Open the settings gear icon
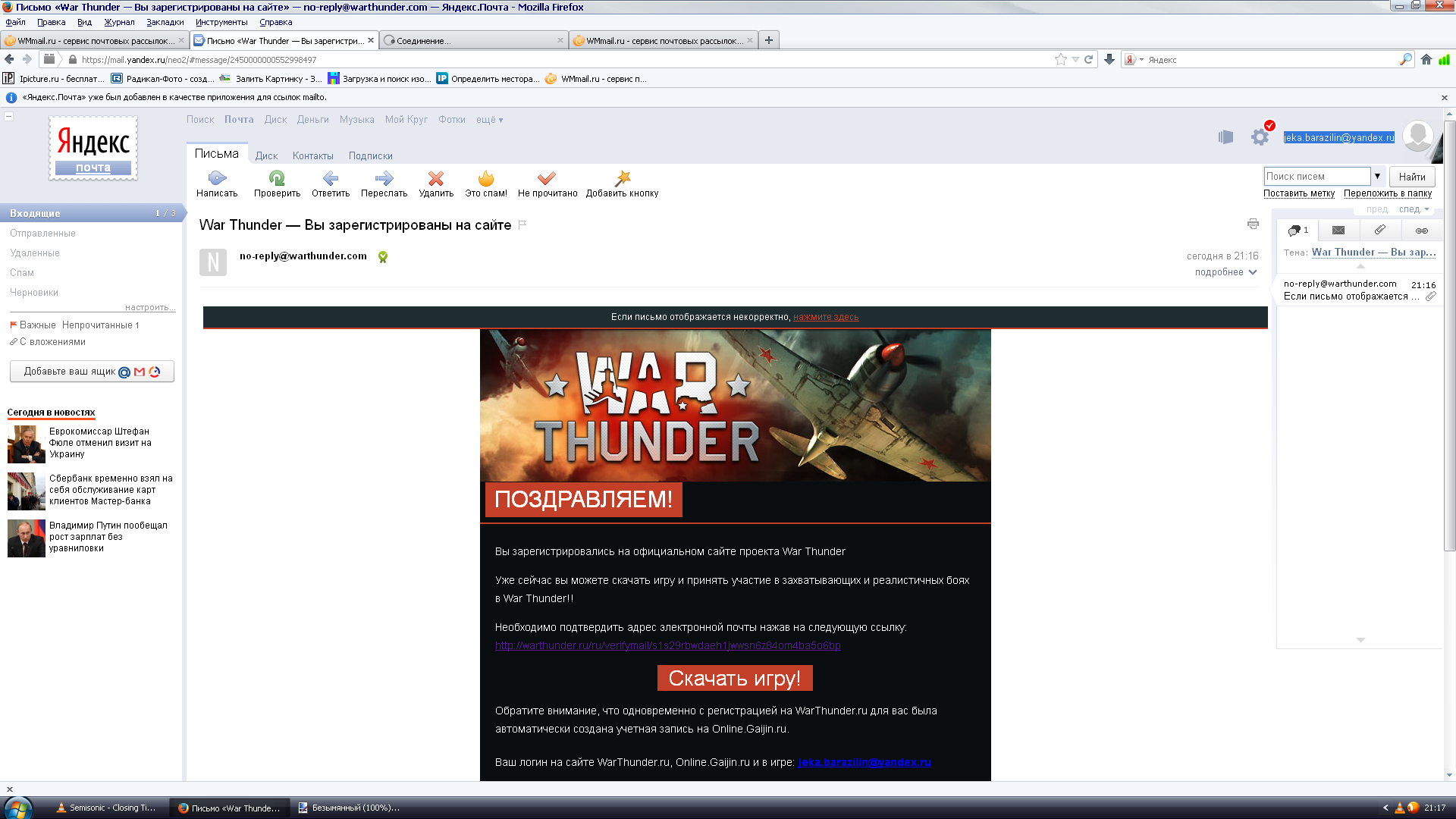 (1260, 137)
